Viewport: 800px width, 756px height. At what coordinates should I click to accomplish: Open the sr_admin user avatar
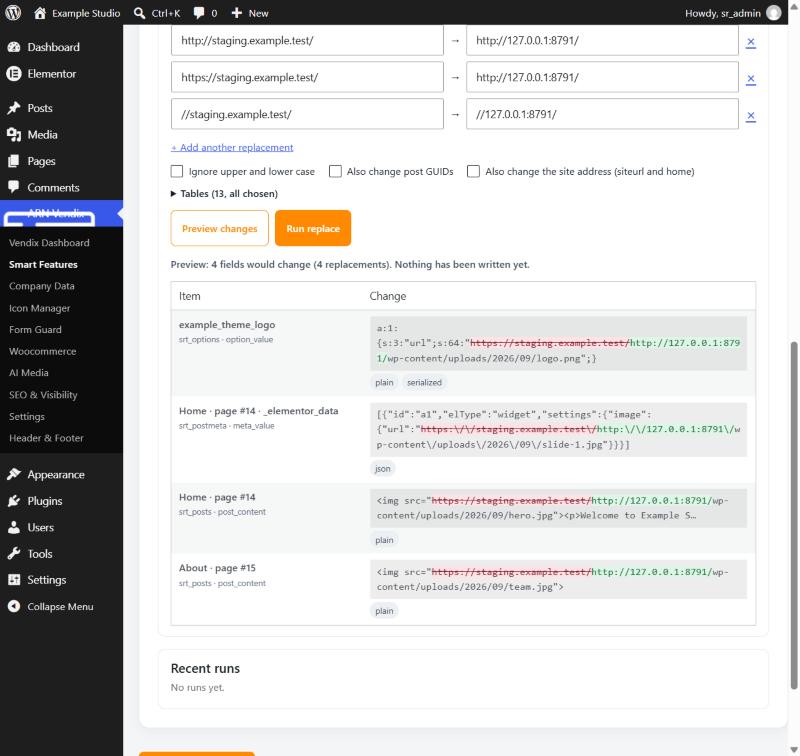[x=773, y=13]
